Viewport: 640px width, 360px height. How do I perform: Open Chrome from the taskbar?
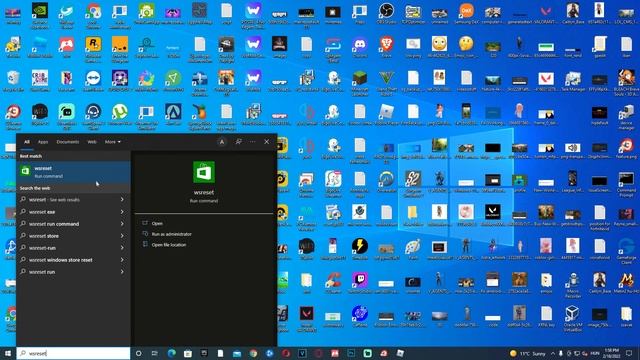[x=253, y=353]
